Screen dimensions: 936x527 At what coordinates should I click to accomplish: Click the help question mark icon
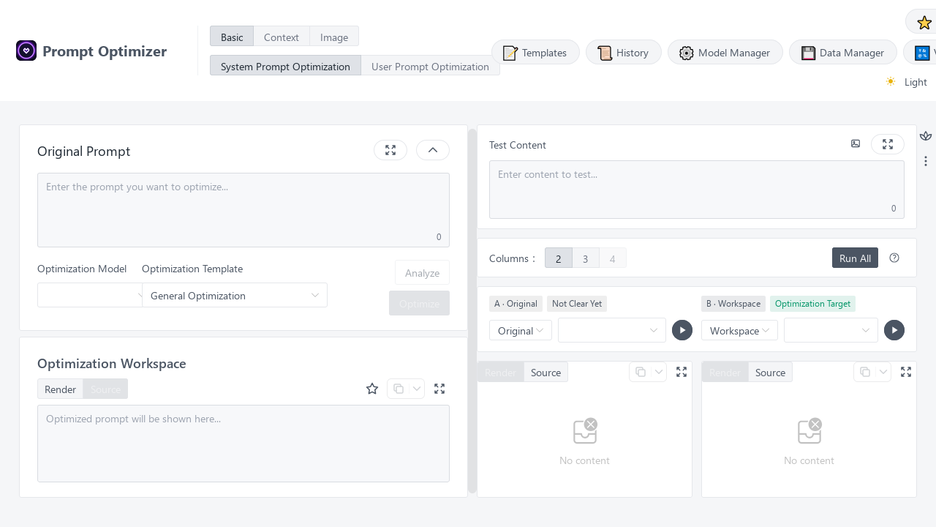(x=894, y=258)
